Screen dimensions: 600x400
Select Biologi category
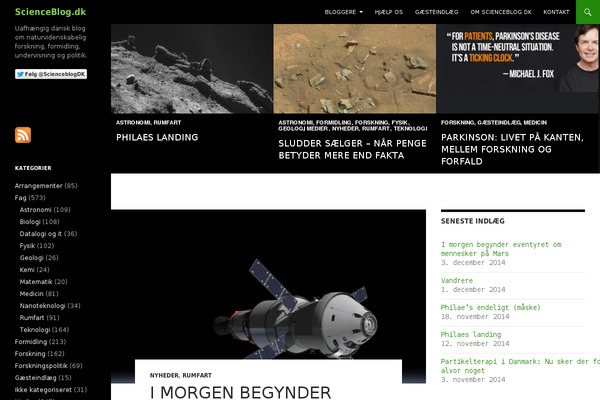(x=30, y=222)
